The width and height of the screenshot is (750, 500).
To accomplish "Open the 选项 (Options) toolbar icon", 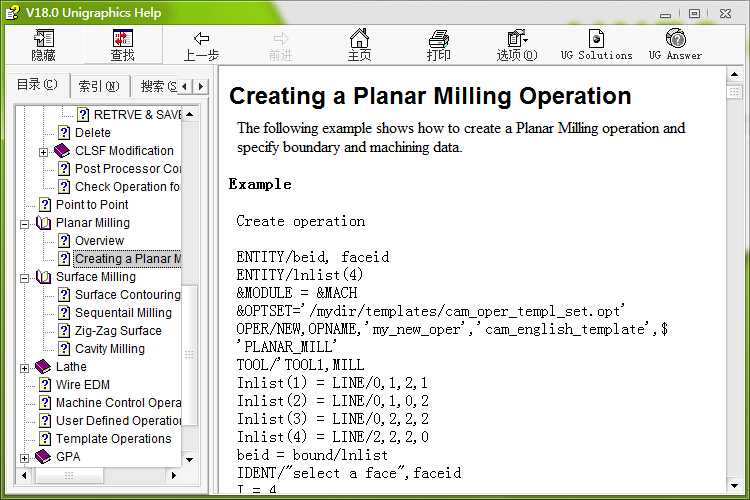I will coord(517,40).
